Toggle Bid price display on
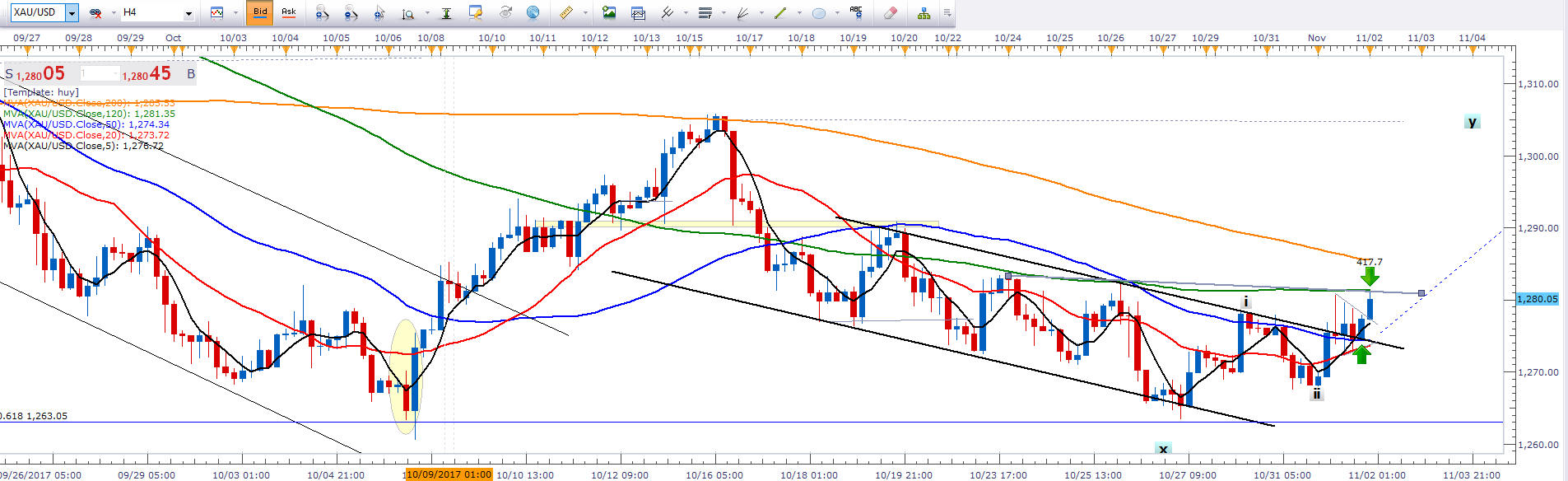 260,12
